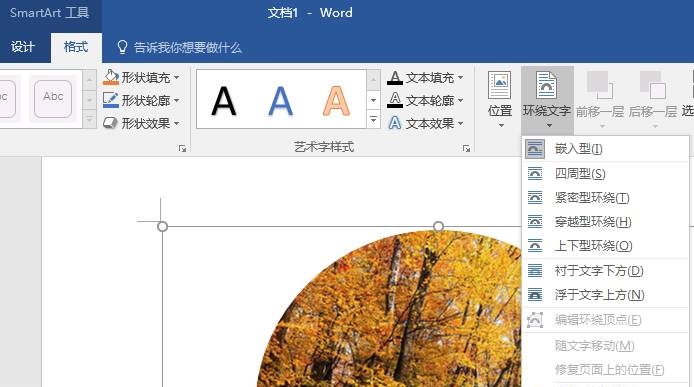Viewport: 694px width, 387px height.
Task: Click the 前移一层 bring forward icon
Action: 600,85
